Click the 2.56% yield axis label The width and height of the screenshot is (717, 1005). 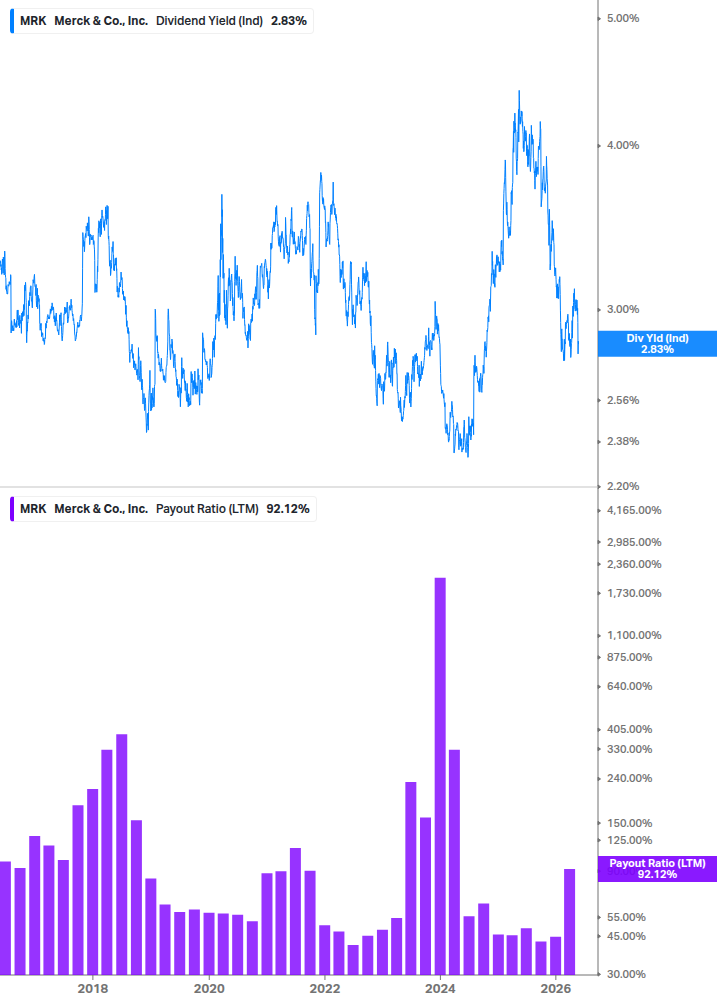click(623, 401)
